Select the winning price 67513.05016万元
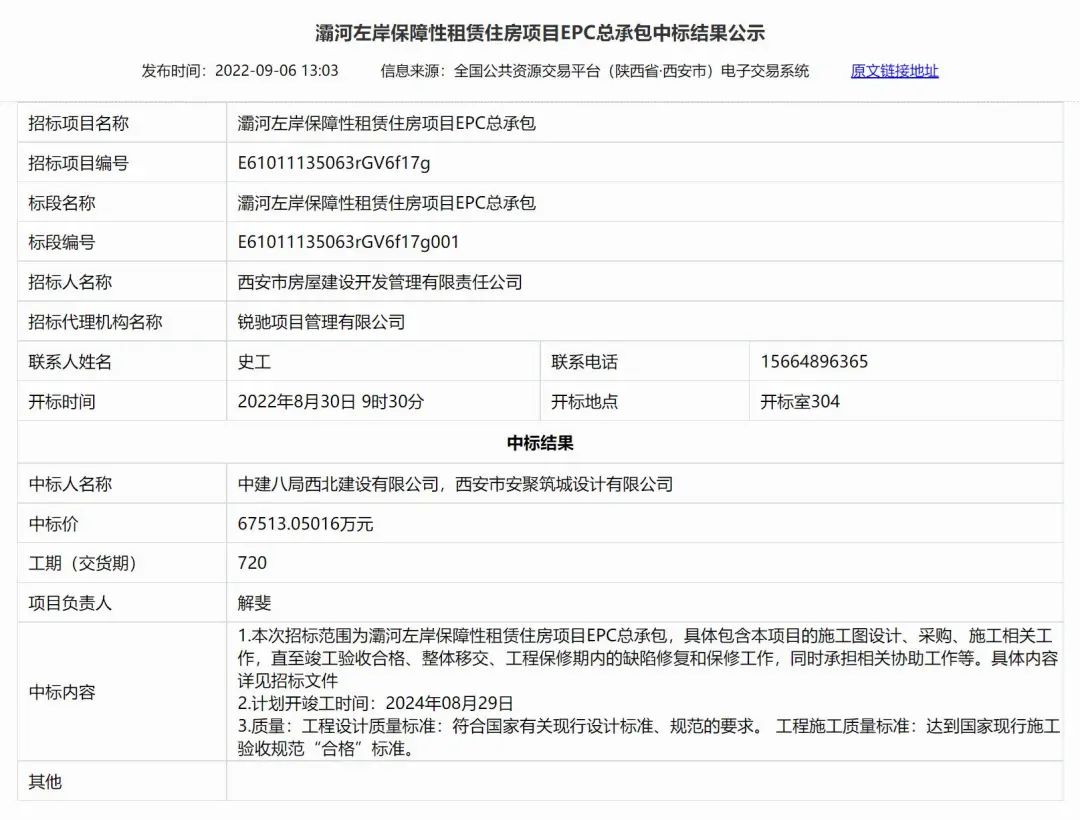The height and width of the screenshot is (820, 1080). pyautogui.click(x=307, y=523)
